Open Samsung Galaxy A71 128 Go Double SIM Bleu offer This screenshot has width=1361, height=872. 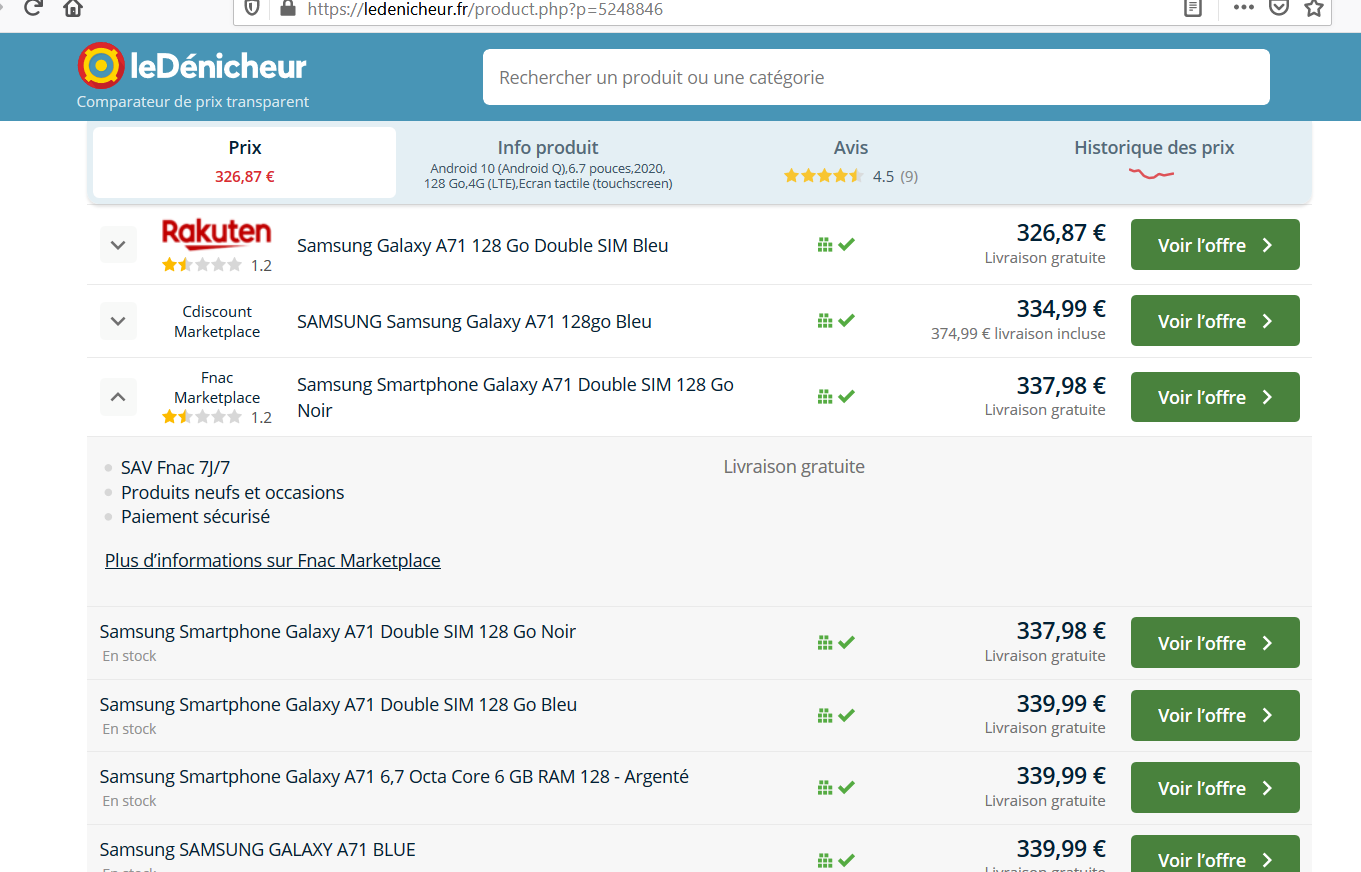(x=483, y=245)
